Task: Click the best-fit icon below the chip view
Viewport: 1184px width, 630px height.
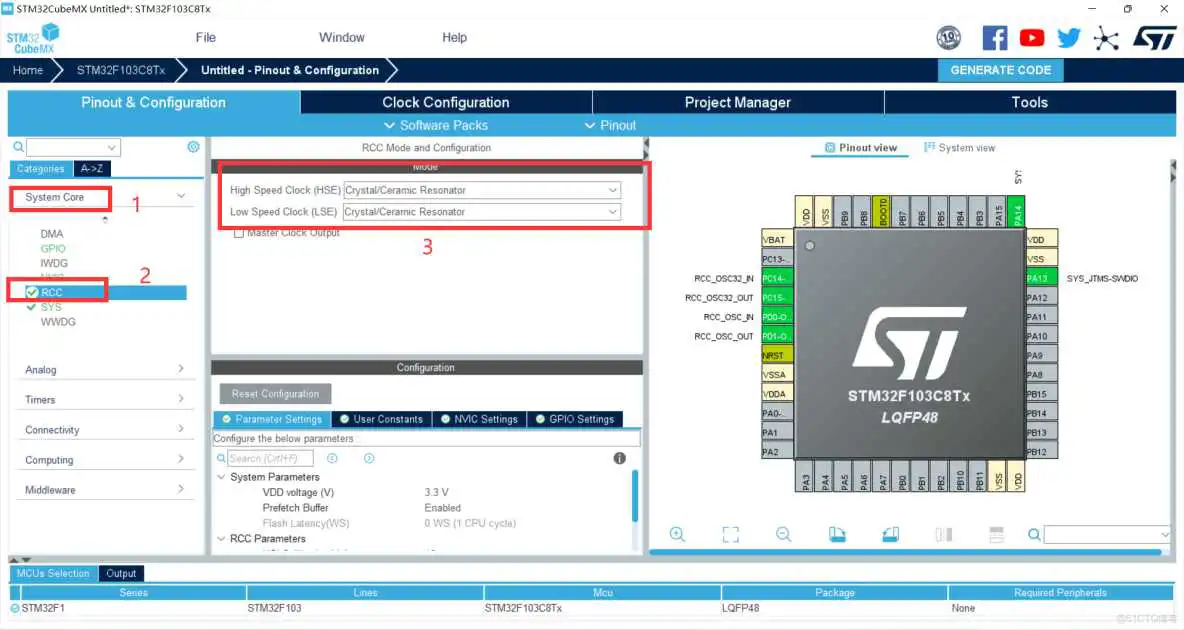Action: tap(731, 534)
